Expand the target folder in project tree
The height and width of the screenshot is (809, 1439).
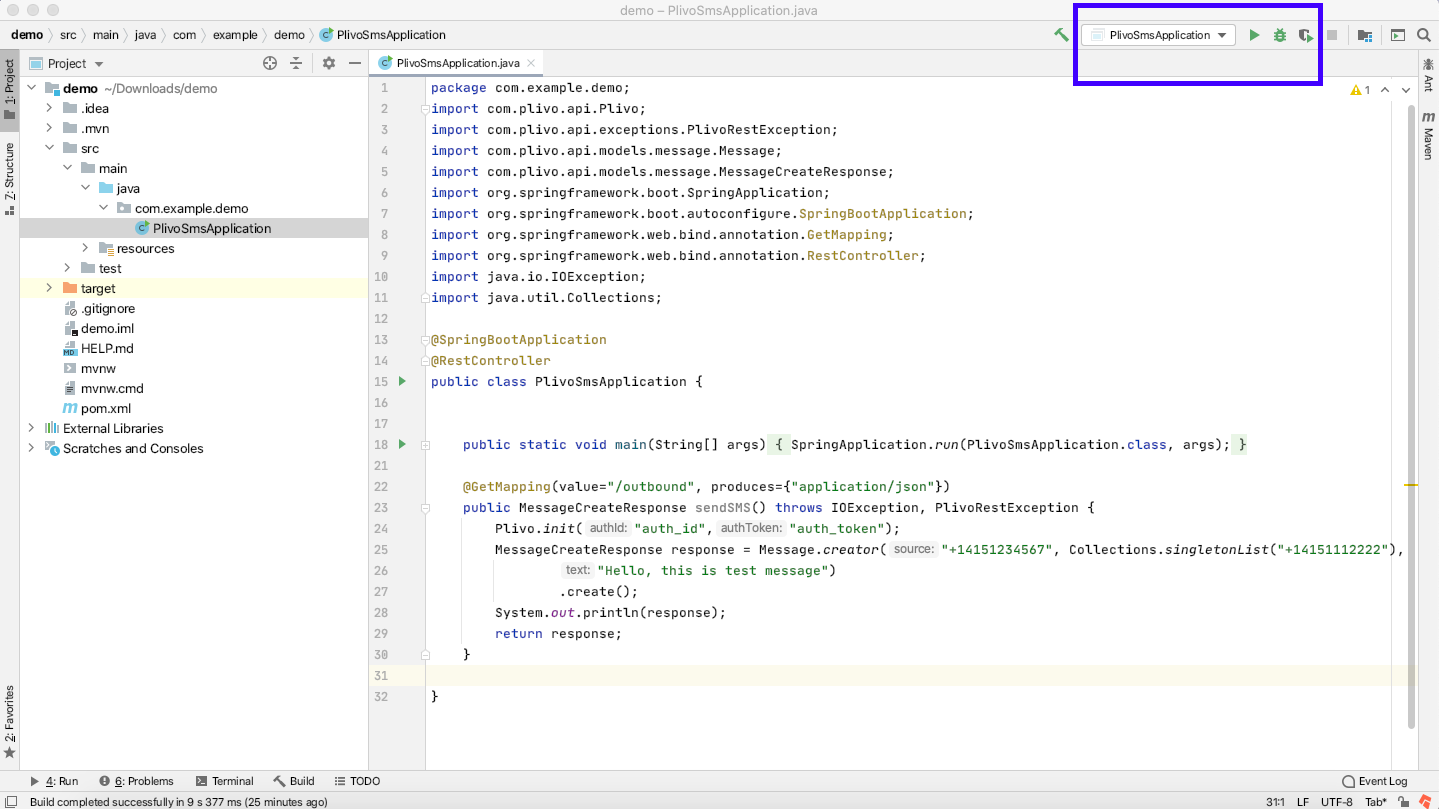[x=49, y=288]
